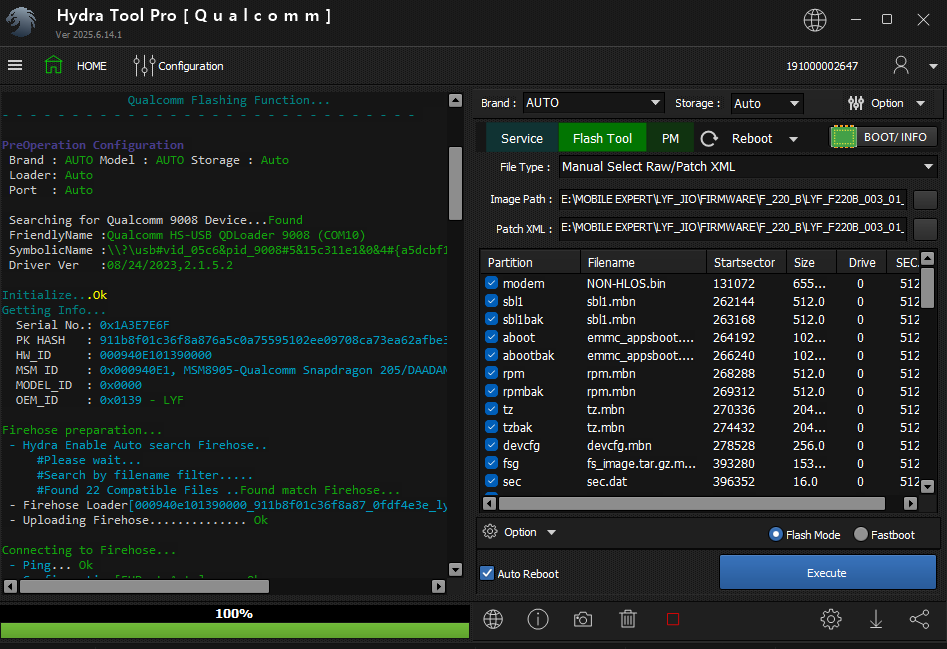Uncheck the rpm partition checkbox
Image resolution: width=947 pixels, height=649 pixels.
click(x=491, y=373)
